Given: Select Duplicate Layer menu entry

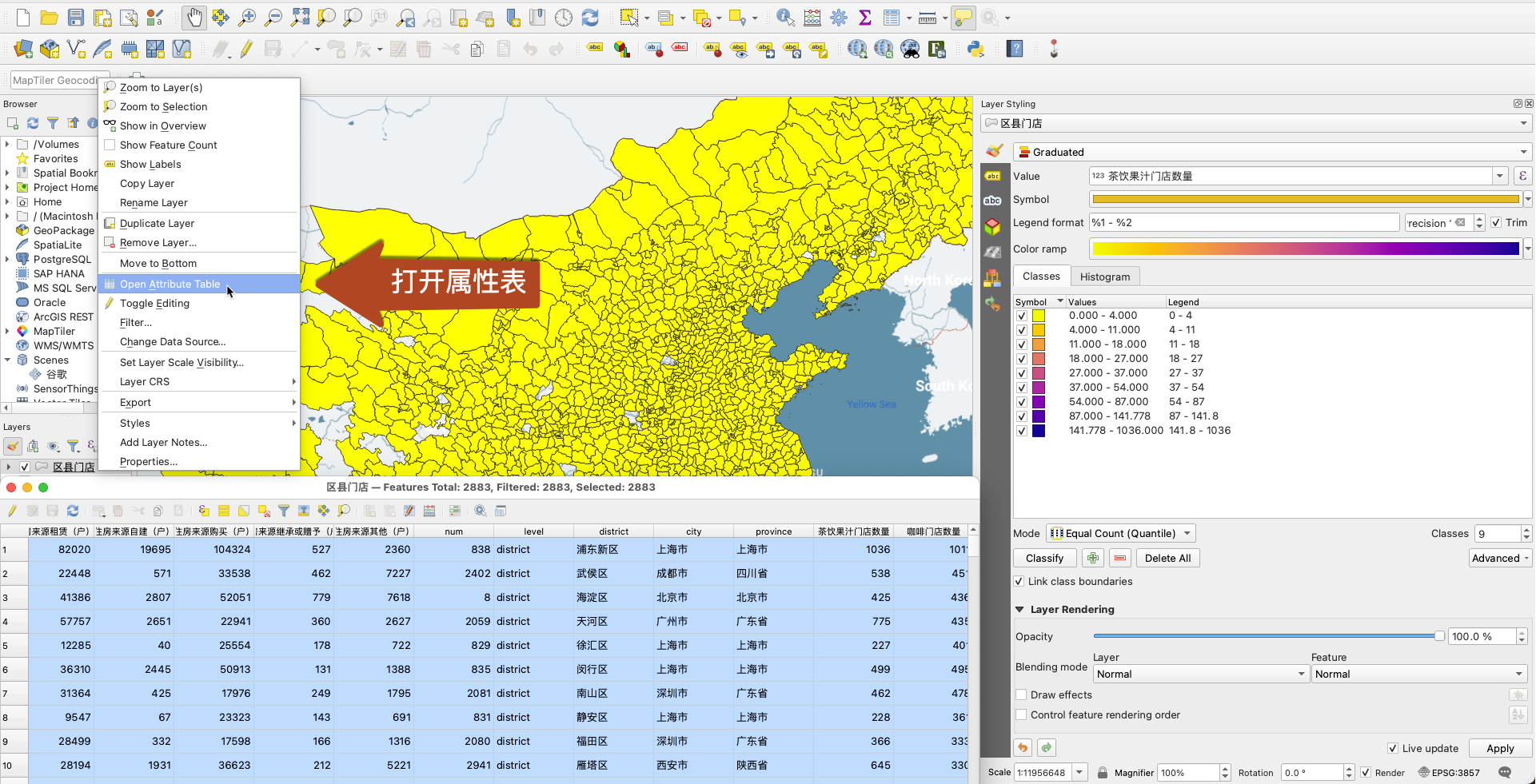Looking at the screenshot, I should point(199,224).
